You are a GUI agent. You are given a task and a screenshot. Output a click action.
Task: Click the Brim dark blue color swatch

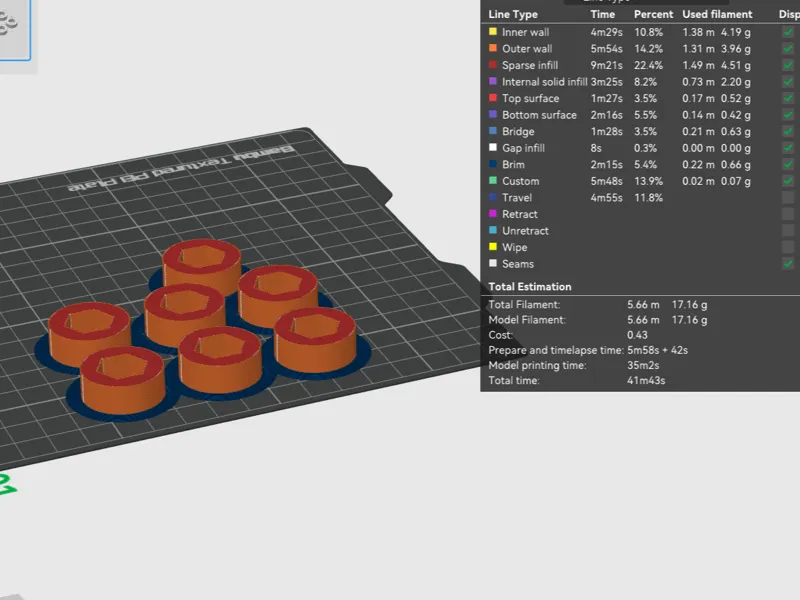pyautogui.click(x=492, y=164)
